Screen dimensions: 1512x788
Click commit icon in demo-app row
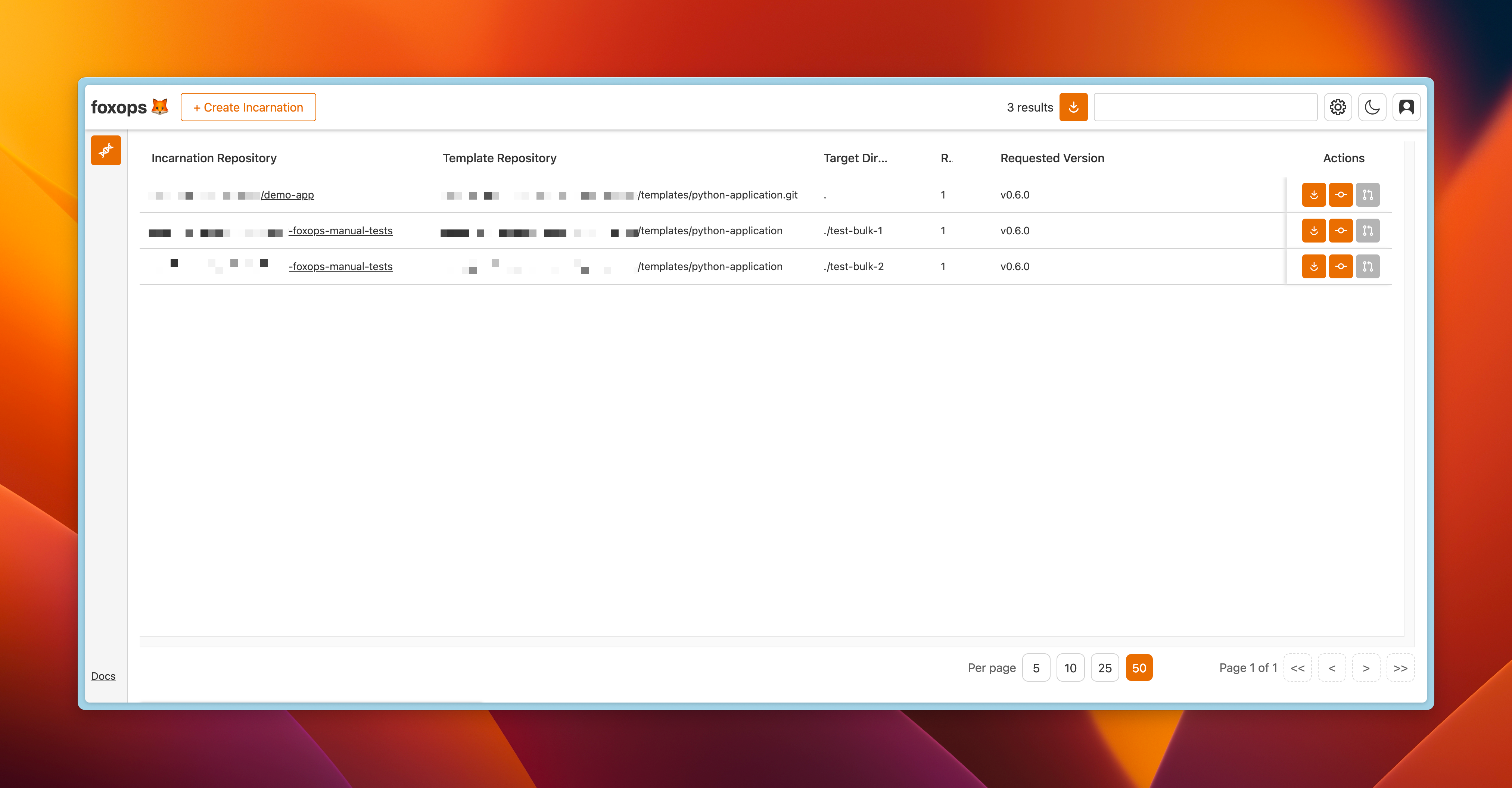coord(1341,195)
